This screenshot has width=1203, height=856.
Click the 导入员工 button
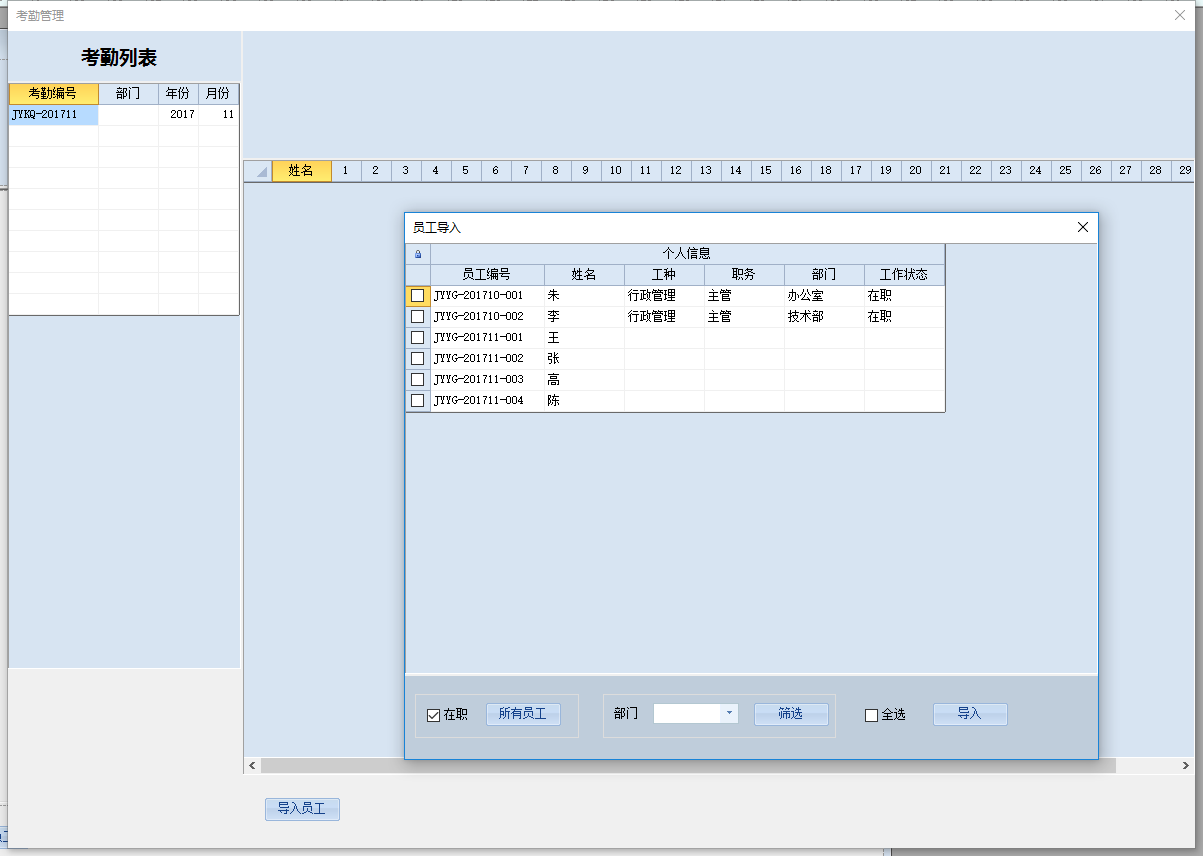(x=302, y=809)
